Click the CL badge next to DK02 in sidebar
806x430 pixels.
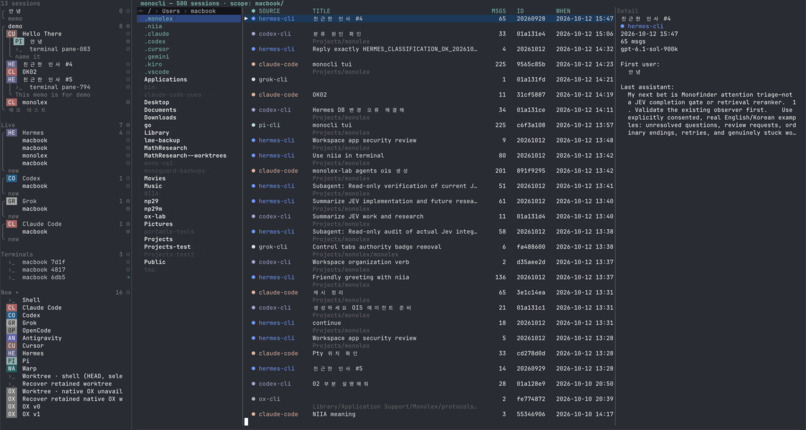11,72
